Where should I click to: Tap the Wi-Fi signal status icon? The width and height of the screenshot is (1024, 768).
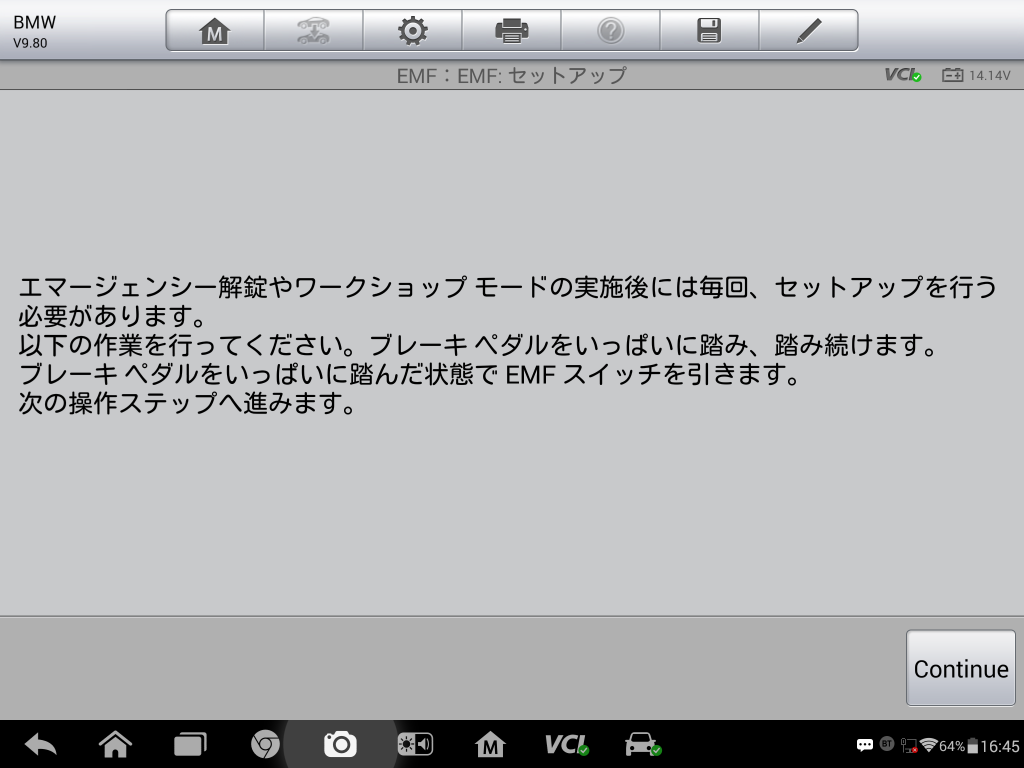click(x=928, y=745)
